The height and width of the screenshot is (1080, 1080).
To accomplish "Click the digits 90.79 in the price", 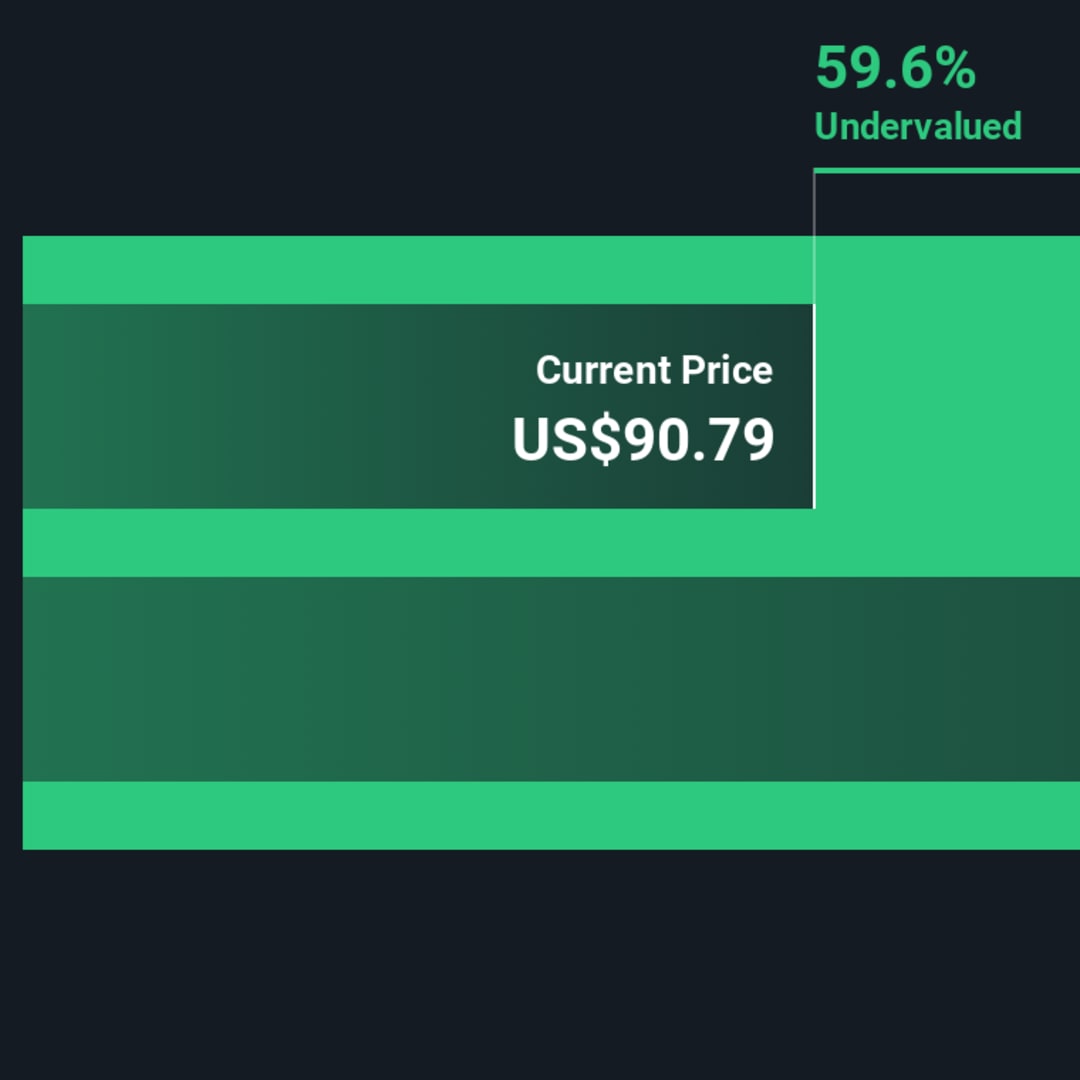I will pyautogui.click(x=698, y=439).
